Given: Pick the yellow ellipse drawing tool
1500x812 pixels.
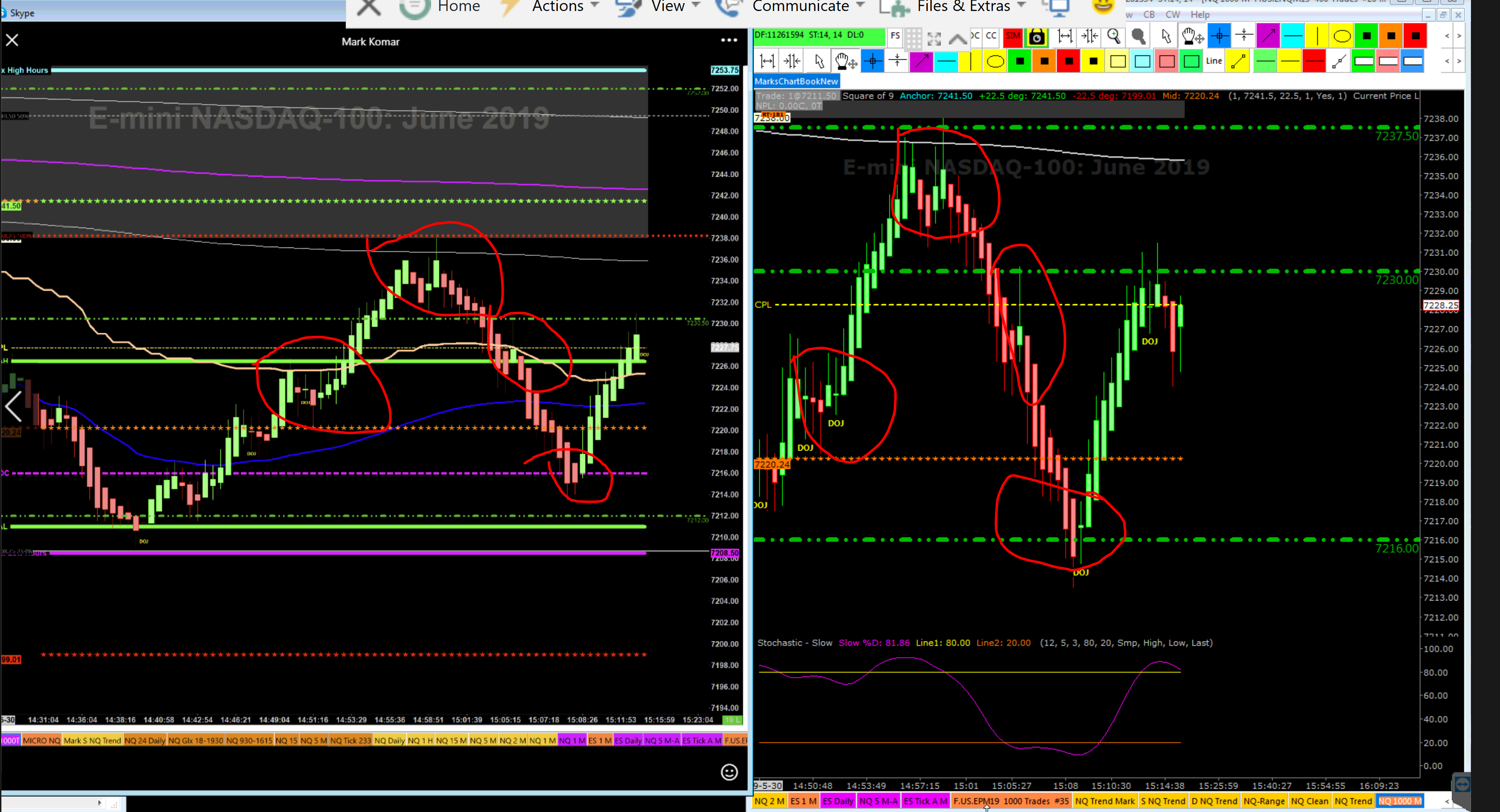Looking at the screenshot, I should (1342, 36).
